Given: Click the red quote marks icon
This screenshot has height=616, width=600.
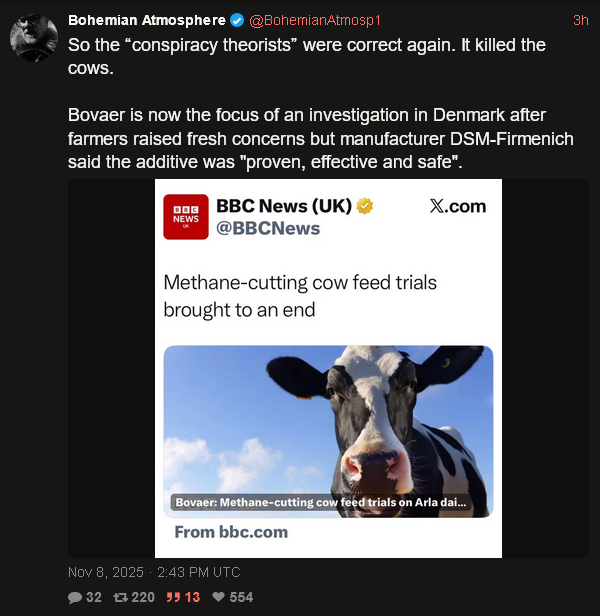Looking at the screenshot, I should (x=170, y=597).
